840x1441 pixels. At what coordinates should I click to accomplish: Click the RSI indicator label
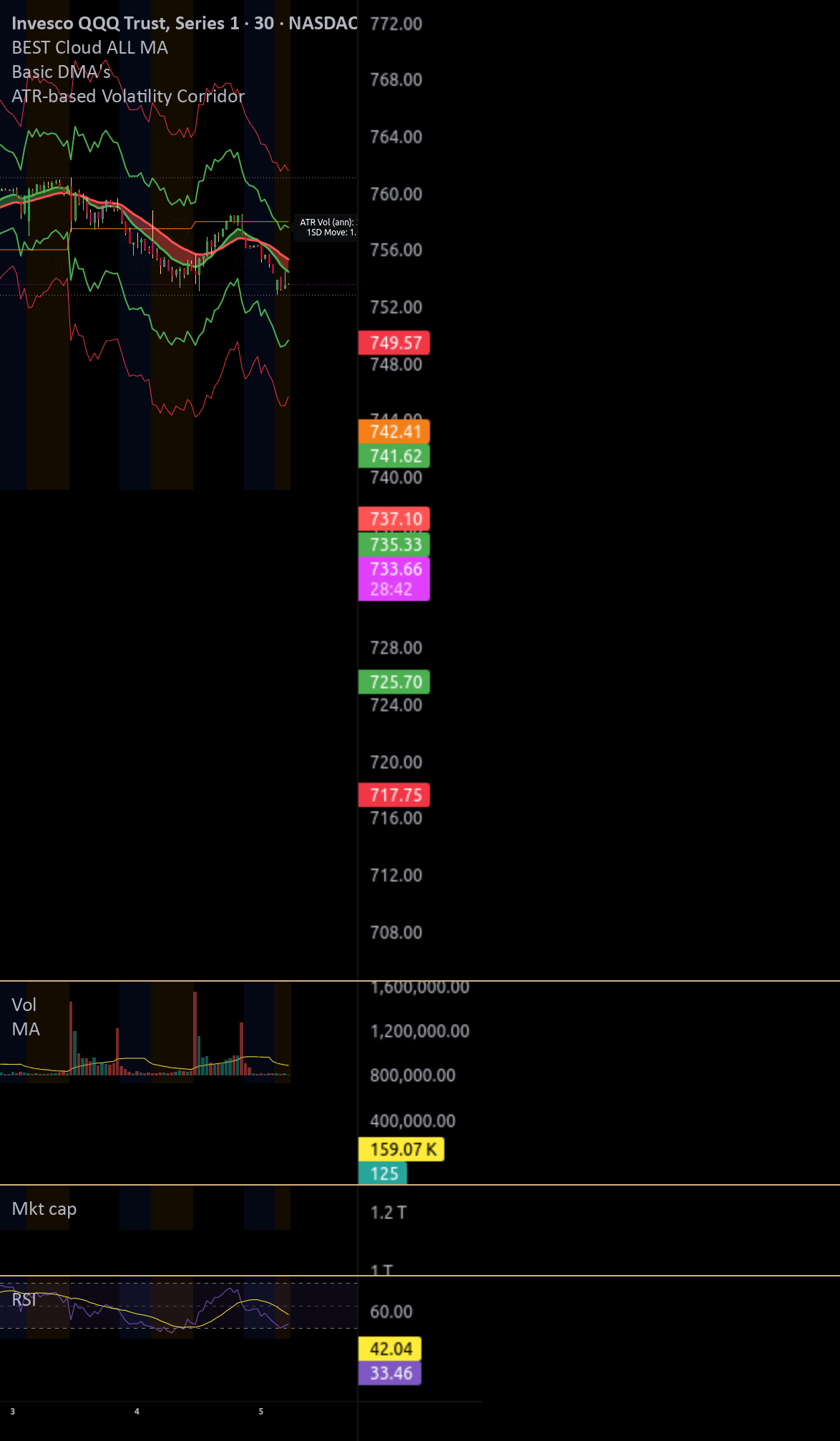click(x=24, y=1299)
